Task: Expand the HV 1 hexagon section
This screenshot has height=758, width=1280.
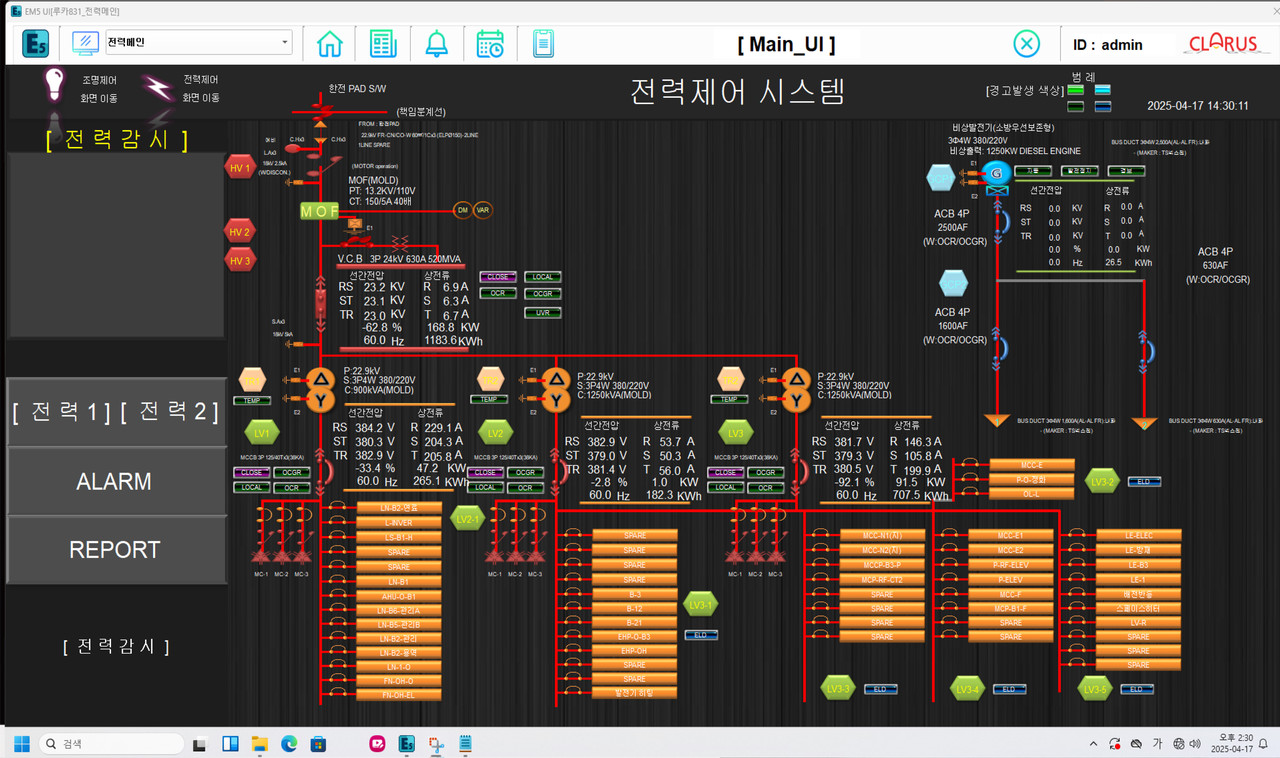Action: [240, 167]
